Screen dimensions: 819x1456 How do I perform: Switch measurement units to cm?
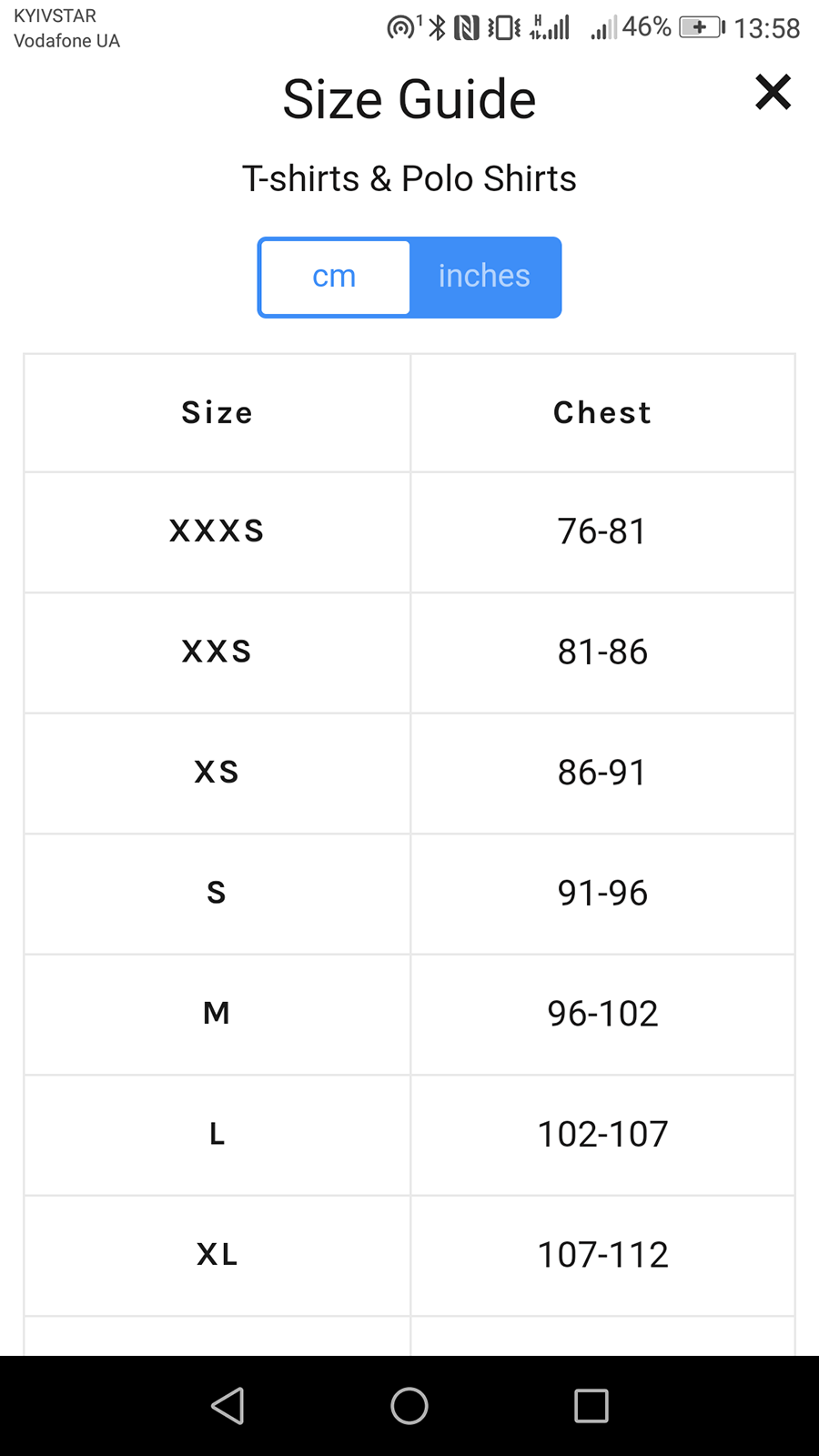coord(334,277)
